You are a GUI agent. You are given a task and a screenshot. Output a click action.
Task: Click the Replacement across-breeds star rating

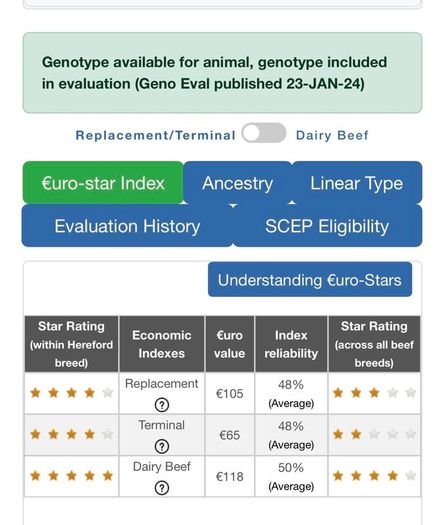coord(374,393)
